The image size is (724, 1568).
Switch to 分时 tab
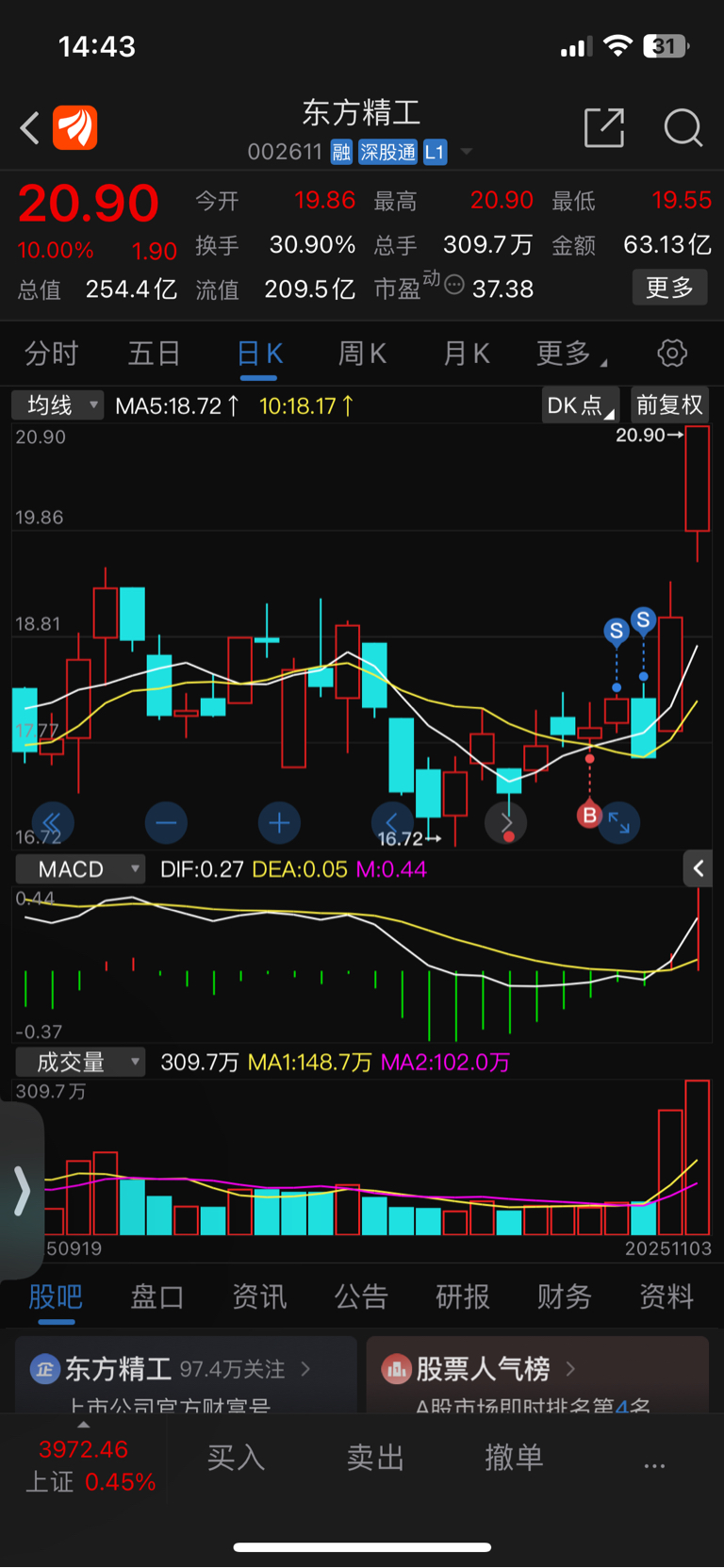tap(52, 354)
